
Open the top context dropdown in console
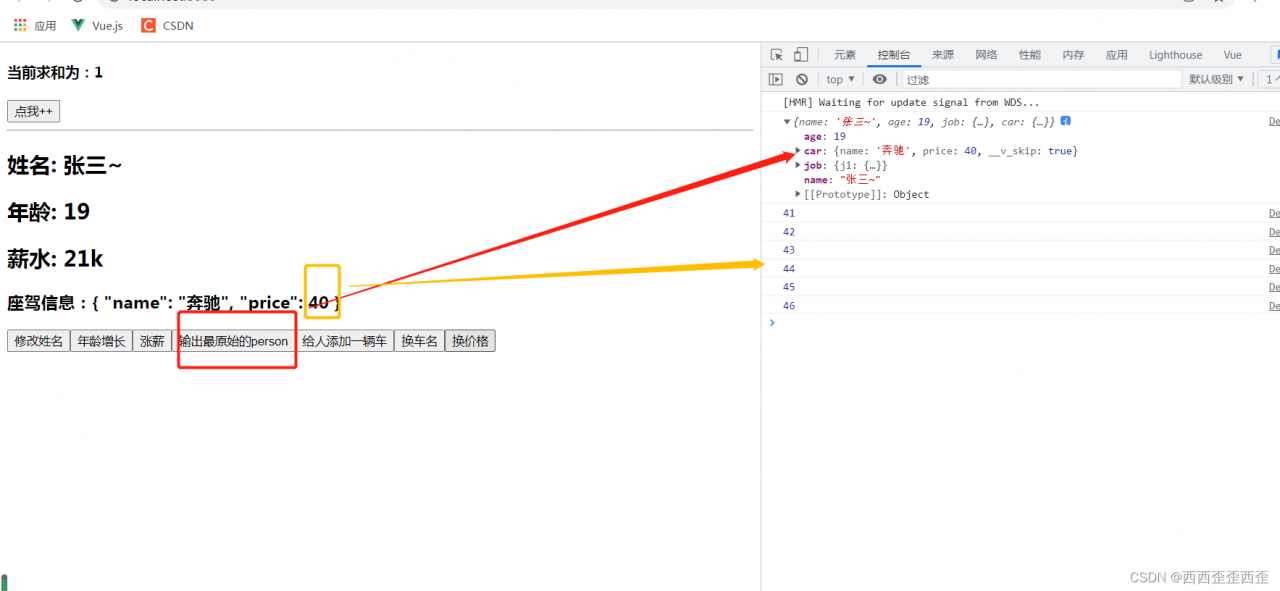[840, 79]
